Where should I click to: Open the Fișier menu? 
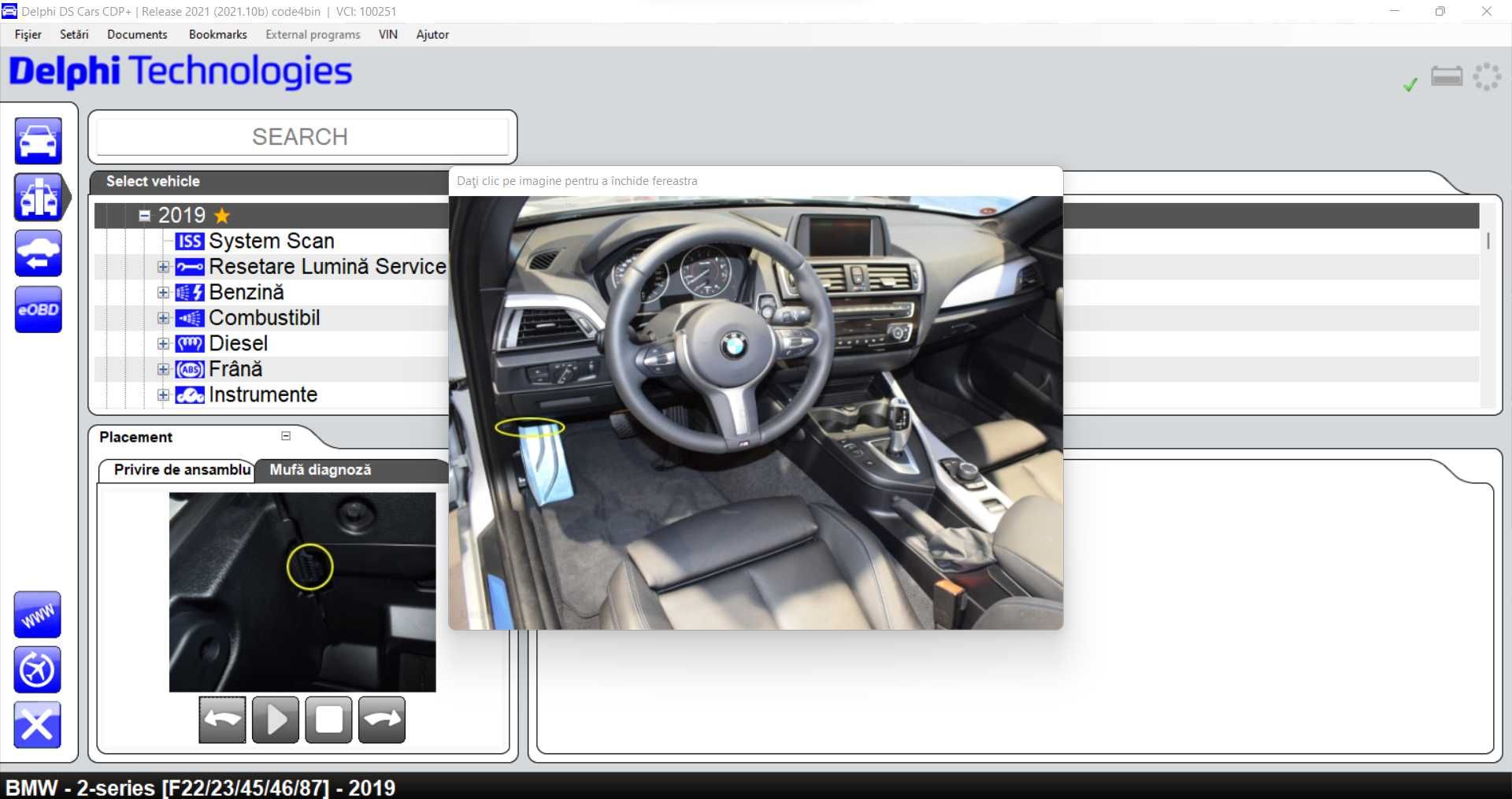click(28, 35)
